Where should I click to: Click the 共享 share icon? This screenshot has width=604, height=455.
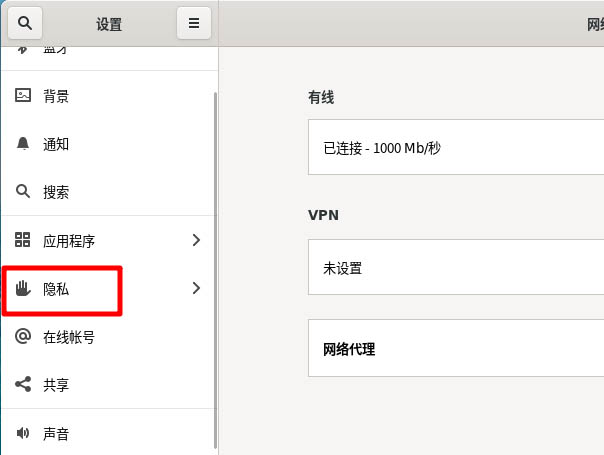coord(24,385)
